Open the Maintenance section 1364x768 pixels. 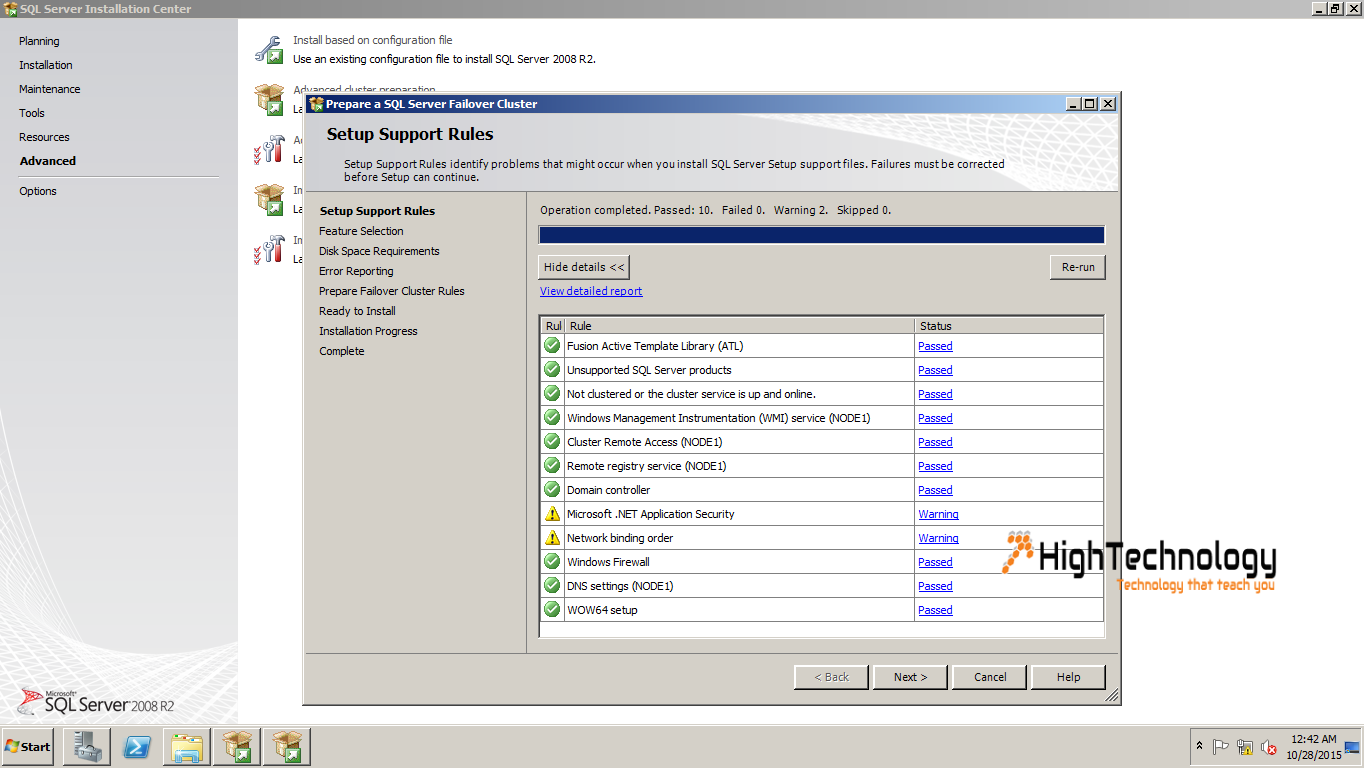pos(50,89)
